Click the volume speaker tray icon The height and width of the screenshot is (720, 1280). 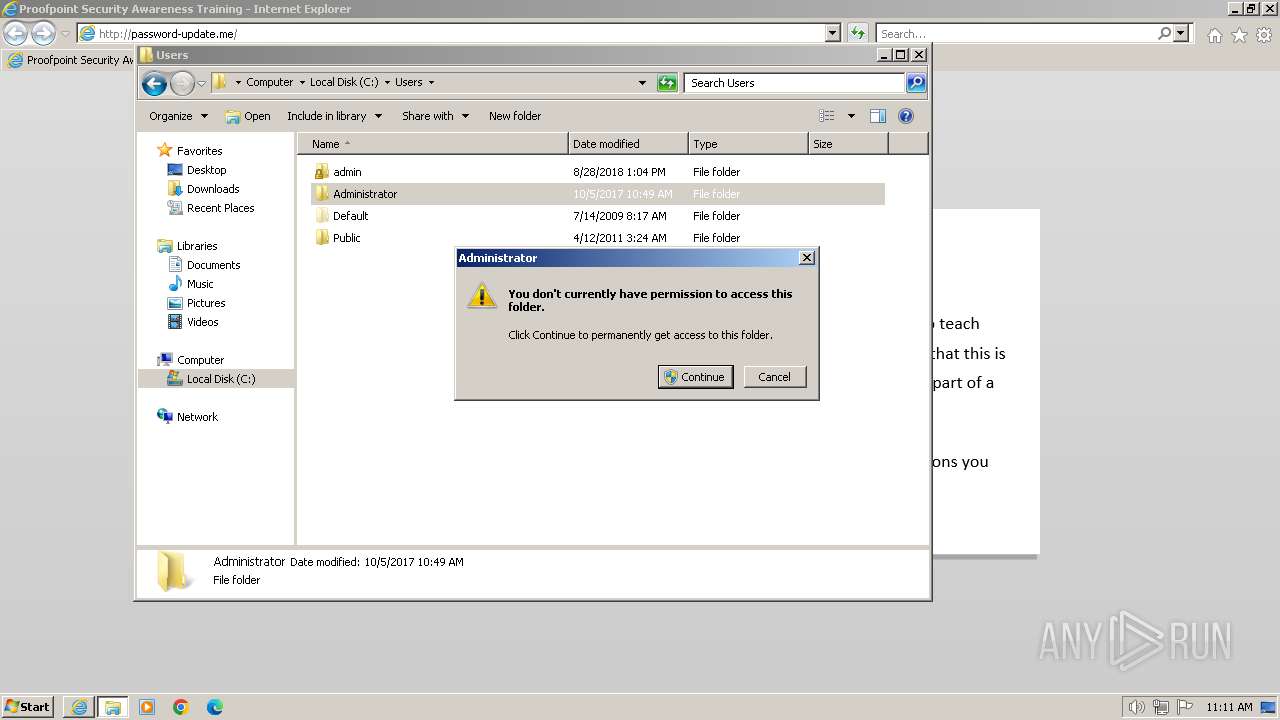(x=1136, y=707)
